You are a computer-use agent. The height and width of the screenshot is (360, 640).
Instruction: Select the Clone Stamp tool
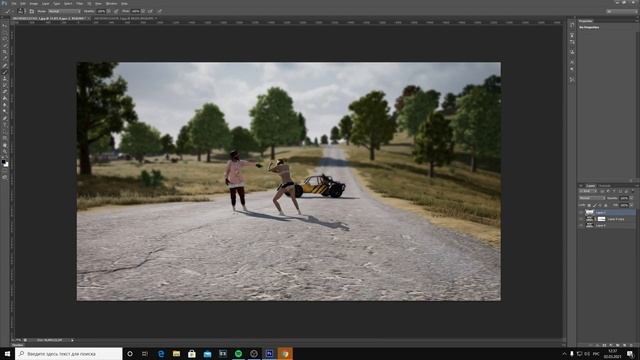click(x=5, y=79)
